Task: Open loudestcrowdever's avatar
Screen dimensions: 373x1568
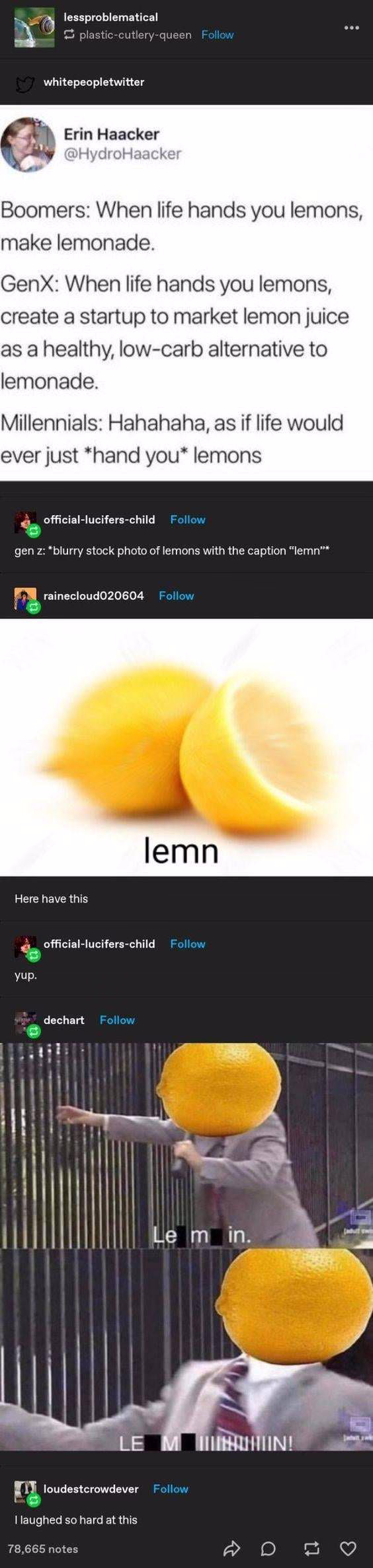Action: tap(26, 1492)
